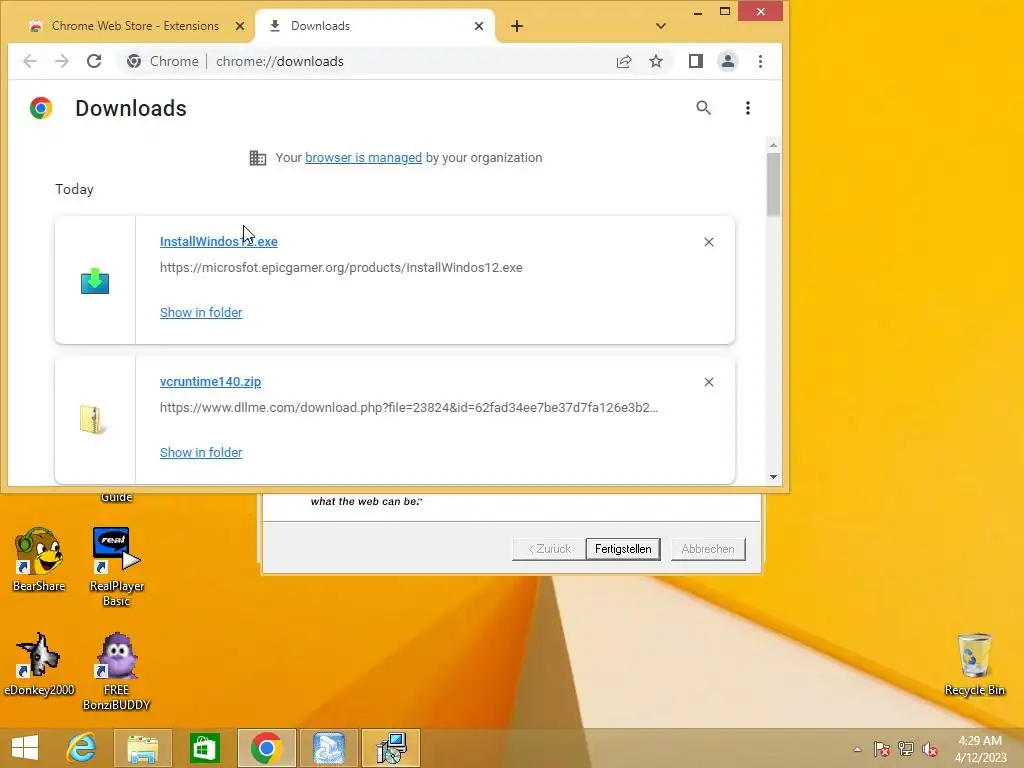Open a new tab with plus button
The image size is (1024, 768).
coord(517,26)
